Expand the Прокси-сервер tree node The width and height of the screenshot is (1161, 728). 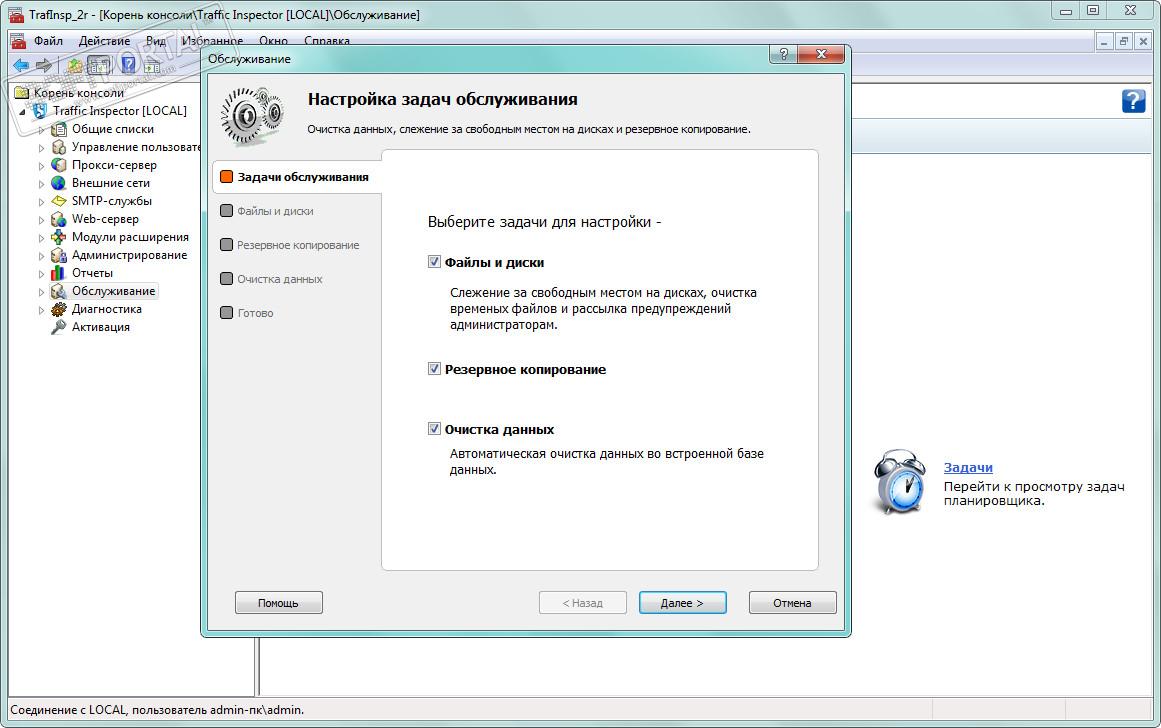click(41, 165)
